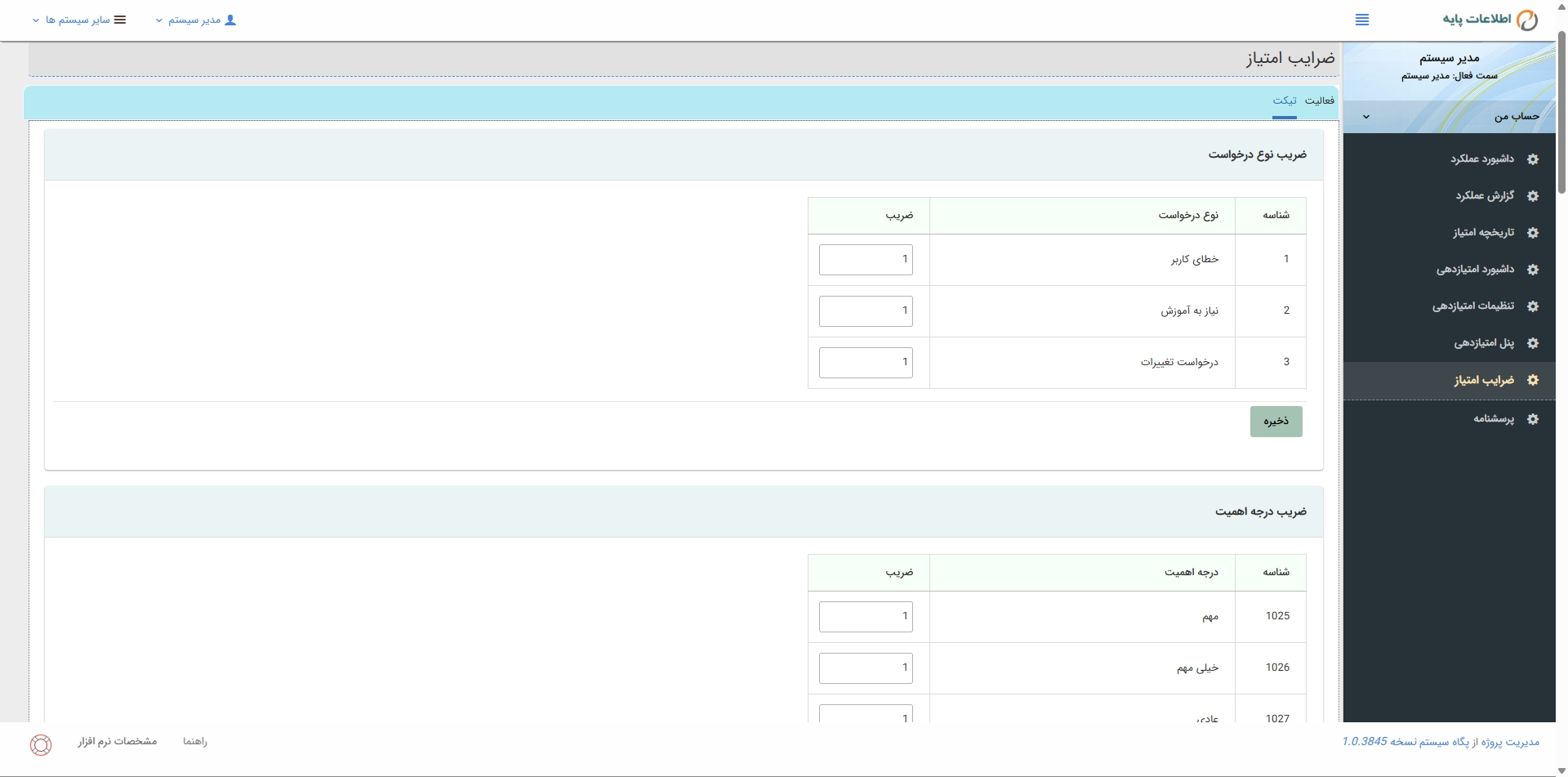Image resolution: width=1568 pixels, height=777 pixels.
Task: Click the gear icon beside داشبورد عملکرد
Action: [1533, 159]
